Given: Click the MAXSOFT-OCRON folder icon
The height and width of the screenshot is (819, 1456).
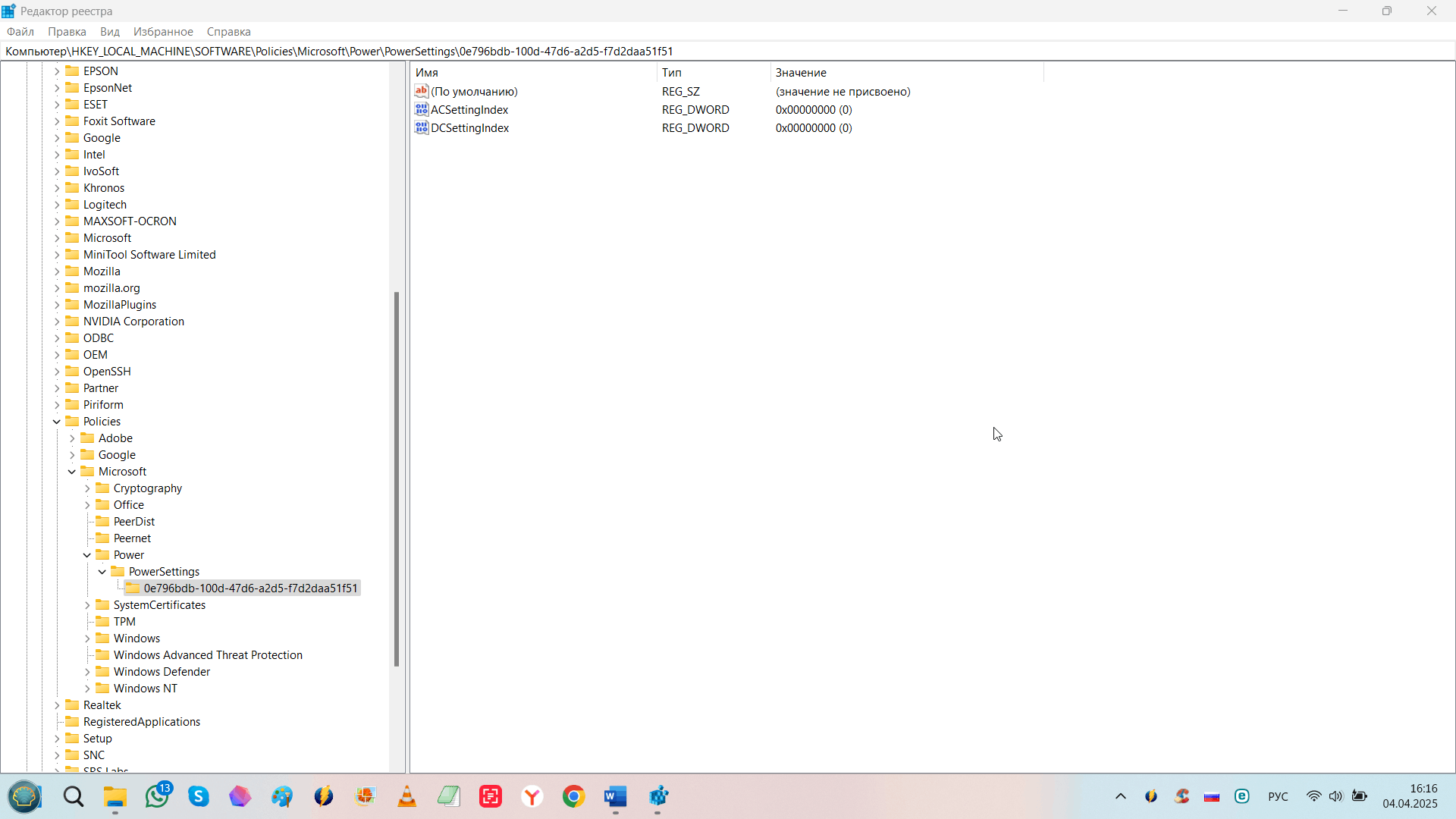Looking at the screenshot, I should pyautogui.click(x=72, y=221).
